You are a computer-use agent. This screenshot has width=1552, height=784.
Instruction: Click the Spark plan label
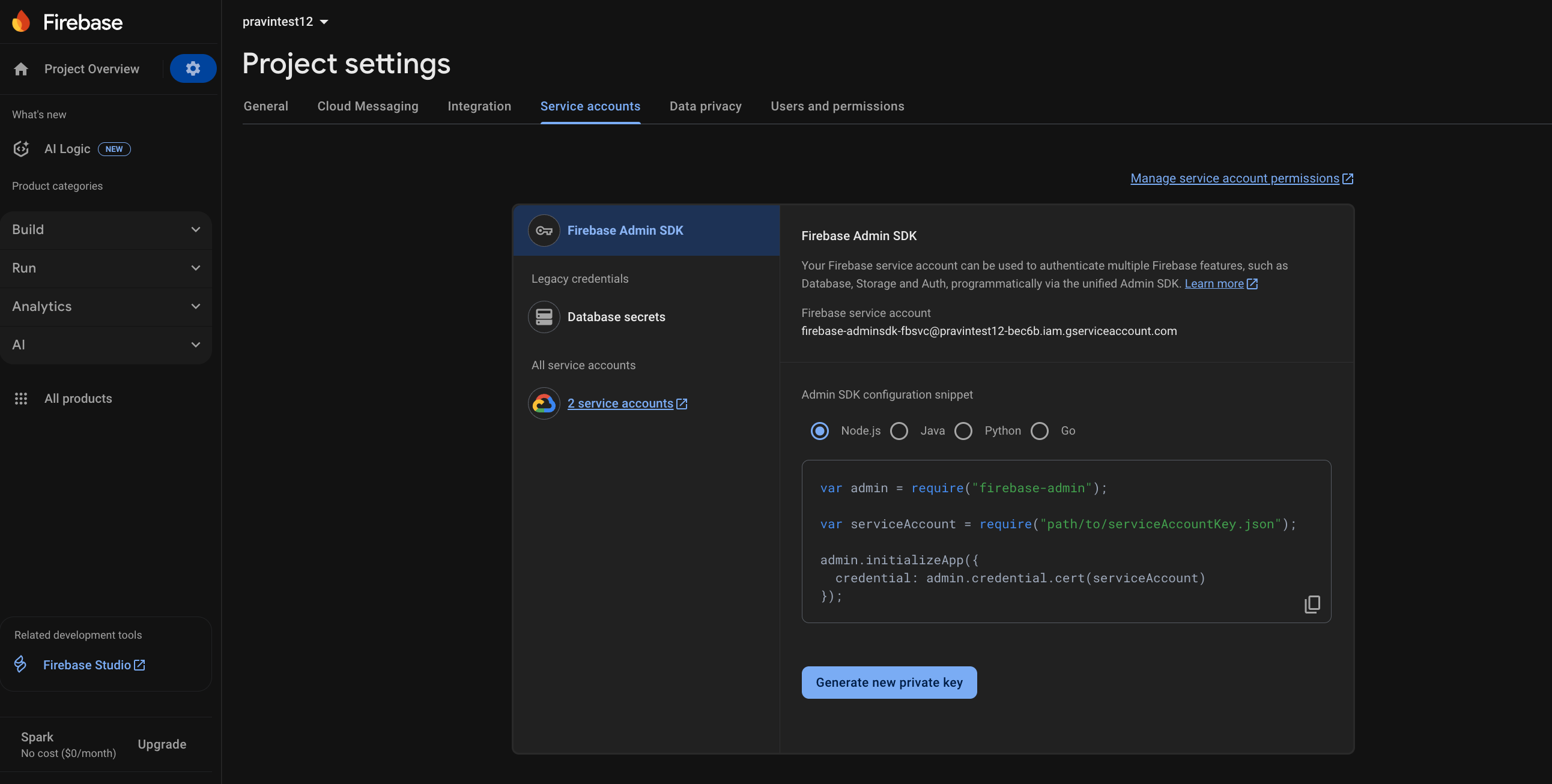tap(37, 737)
